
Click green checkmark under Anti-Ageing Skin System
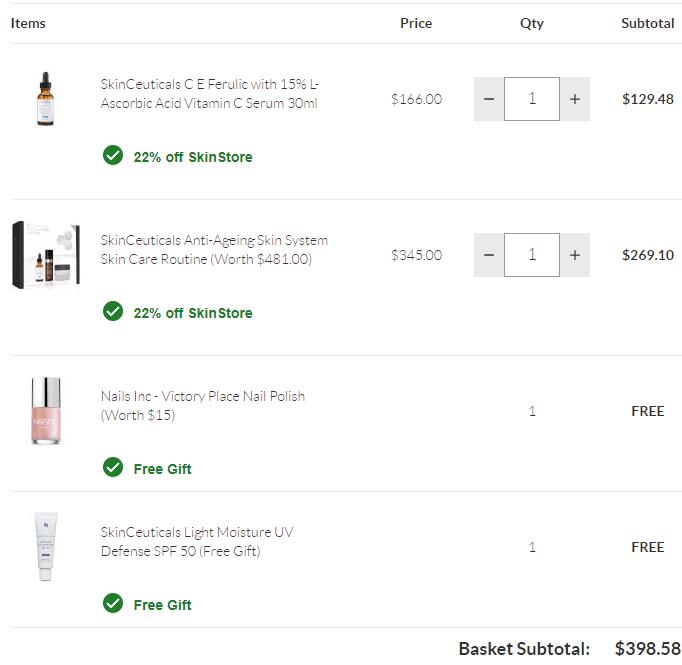113,312
